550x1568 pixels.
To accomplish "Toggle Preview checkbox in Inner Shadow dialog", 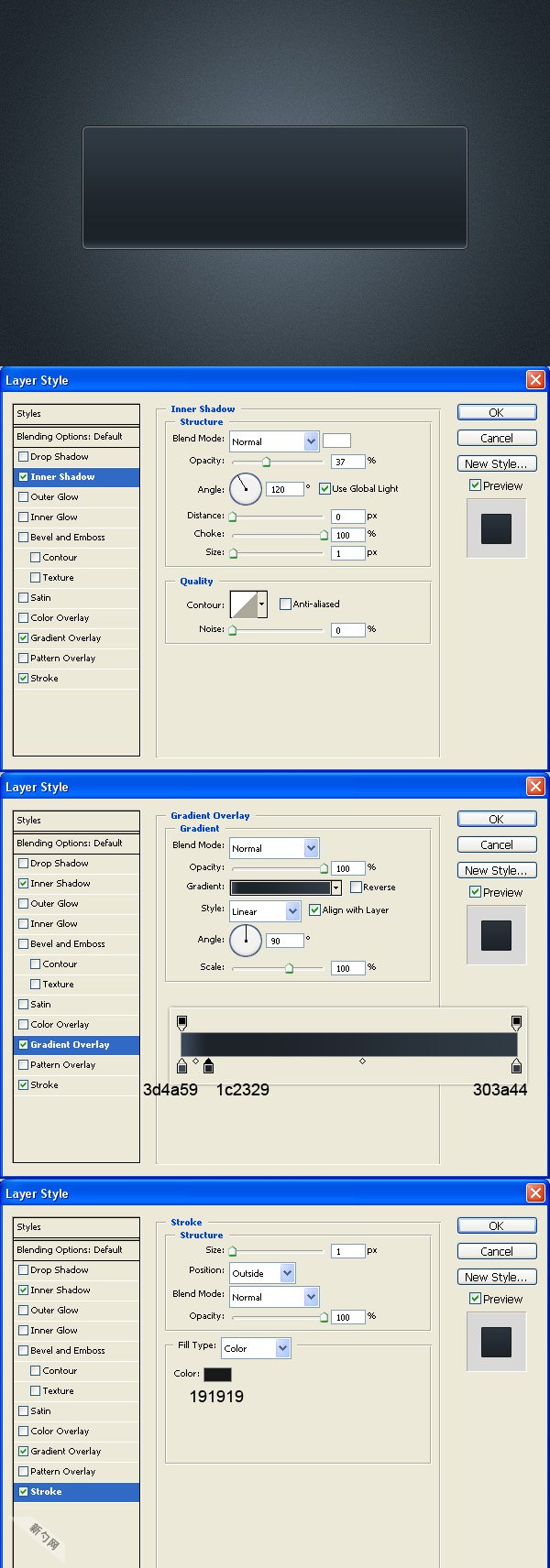I will click(475, 485).
